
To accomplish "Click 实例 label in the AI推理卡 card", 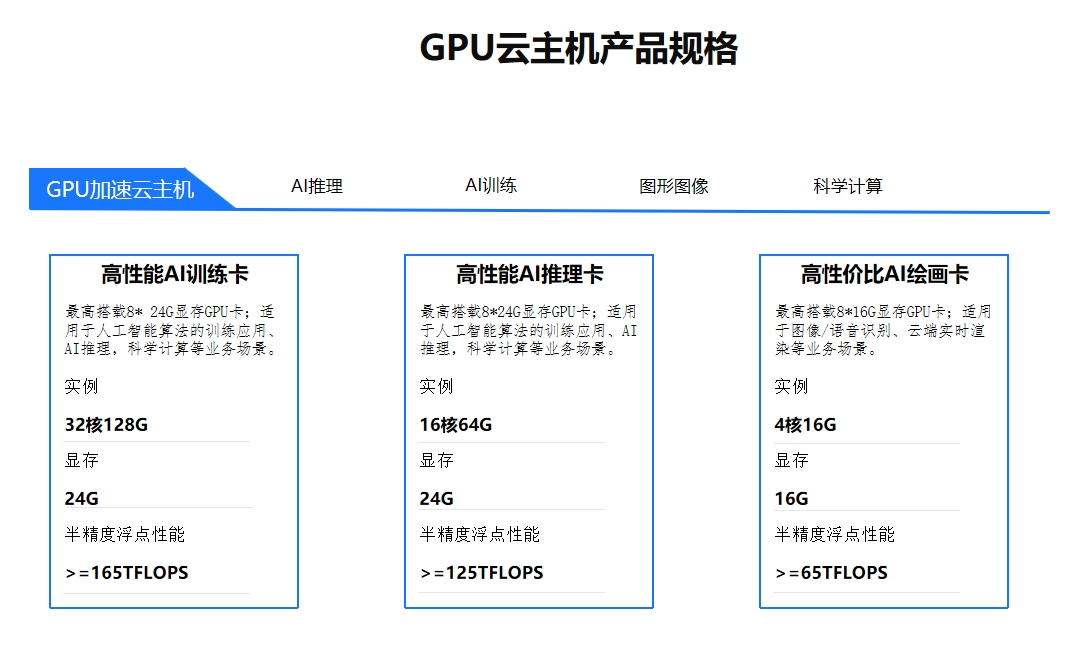I will (436, 386).
